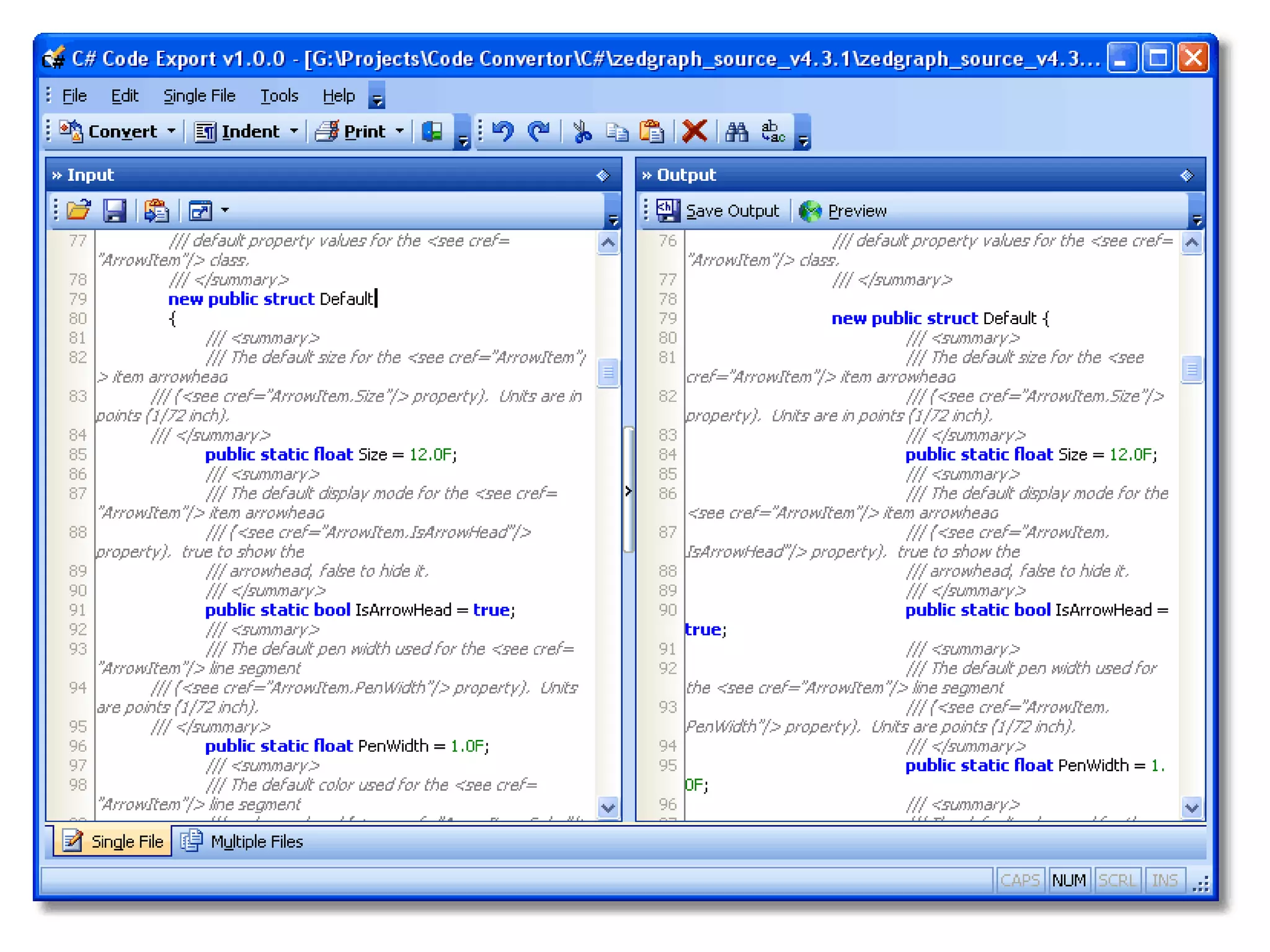Expand the Indent dropdown arrow

click(x=294, y=131)
